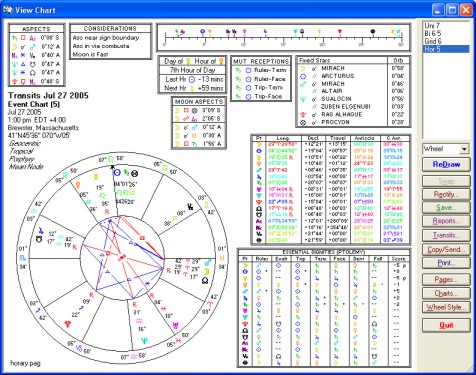Click the blue Sun marker on degree strip
The height and width of the screenshot is (375, 476).
tap(202, 32)
